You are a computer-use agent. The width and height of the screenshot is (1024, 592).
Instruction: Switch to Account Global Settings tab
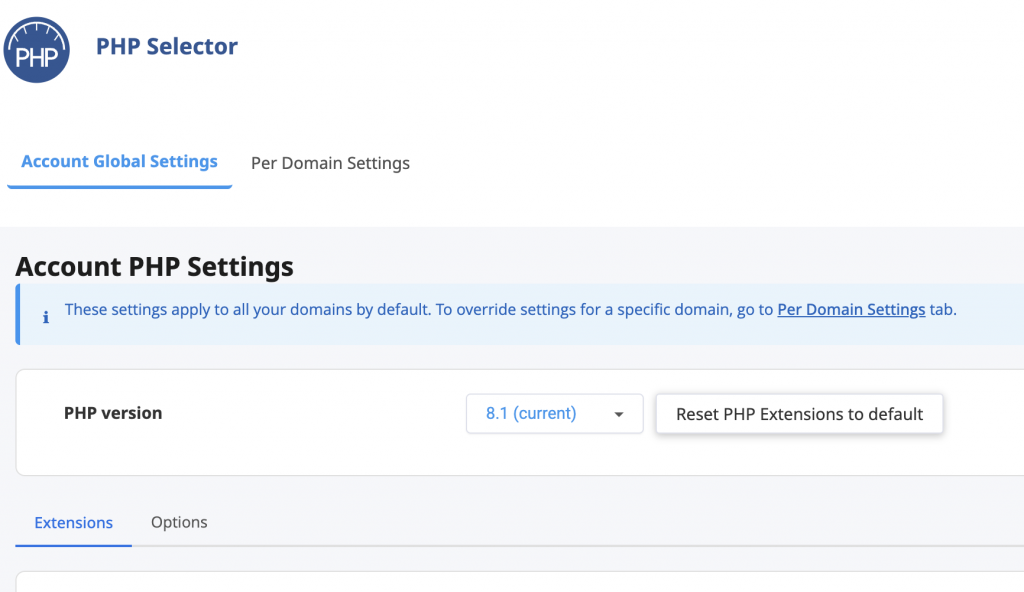(120, 161)
